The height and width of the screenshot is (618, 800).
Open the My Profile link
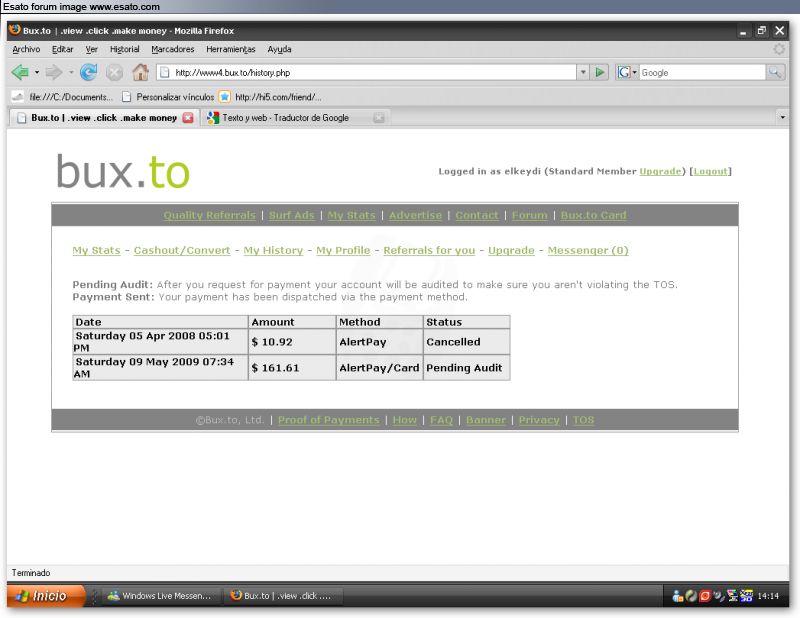(343, 250)
